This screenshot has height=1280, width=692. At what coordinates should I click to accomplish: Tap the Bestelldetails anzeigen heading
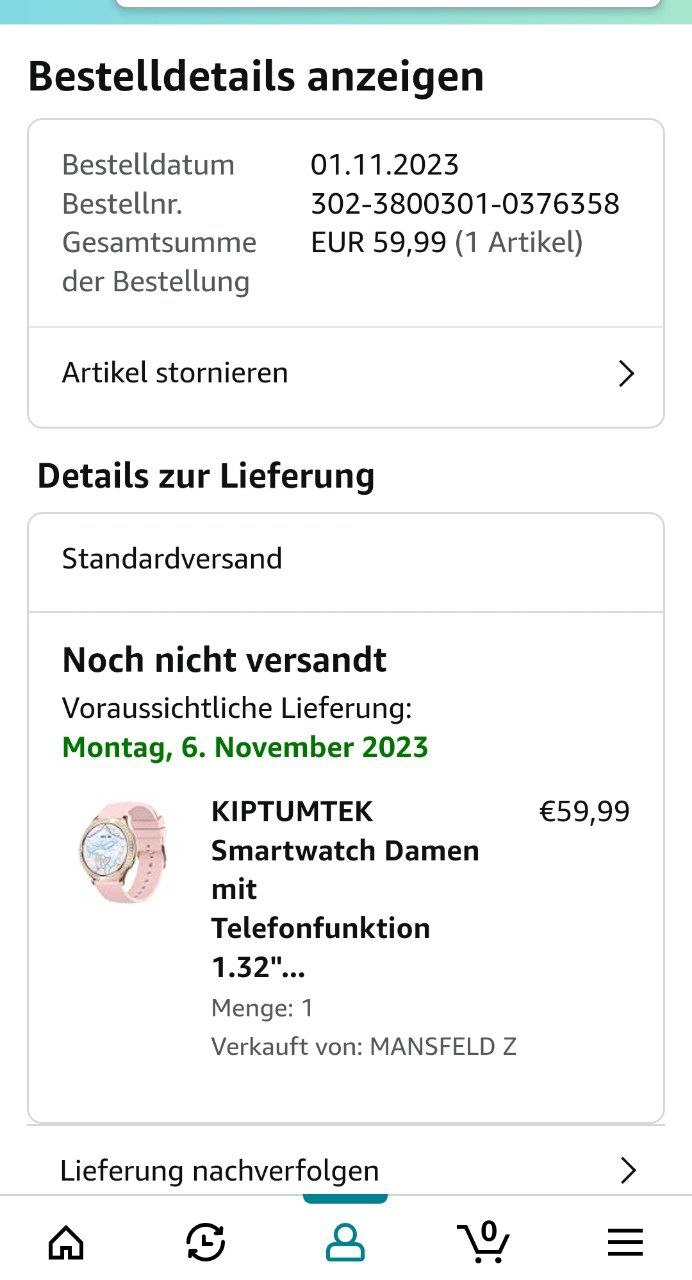click(256, 77)
